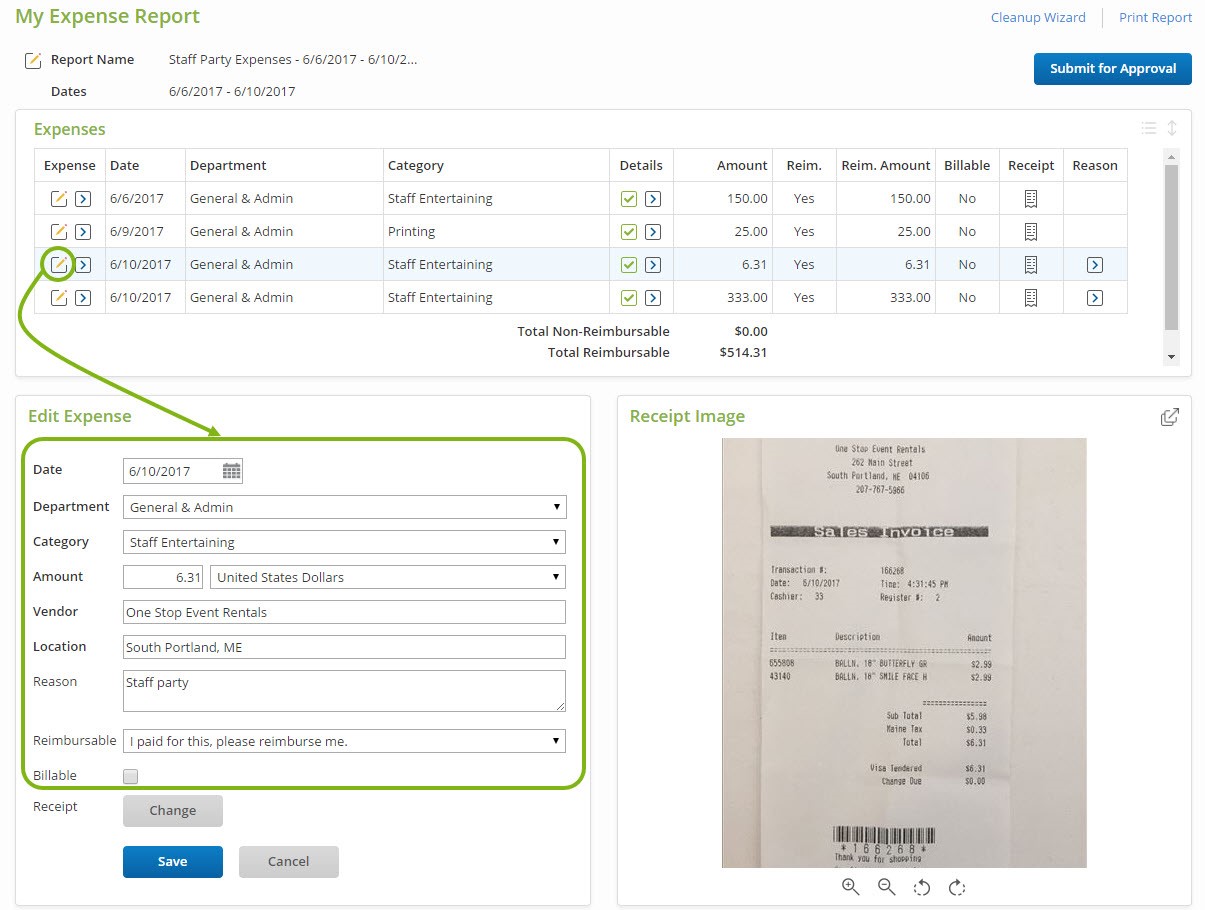This screenshot has height=910, width=1205.
Task: Zoom out of the receipt image
Action: (886, 887)
